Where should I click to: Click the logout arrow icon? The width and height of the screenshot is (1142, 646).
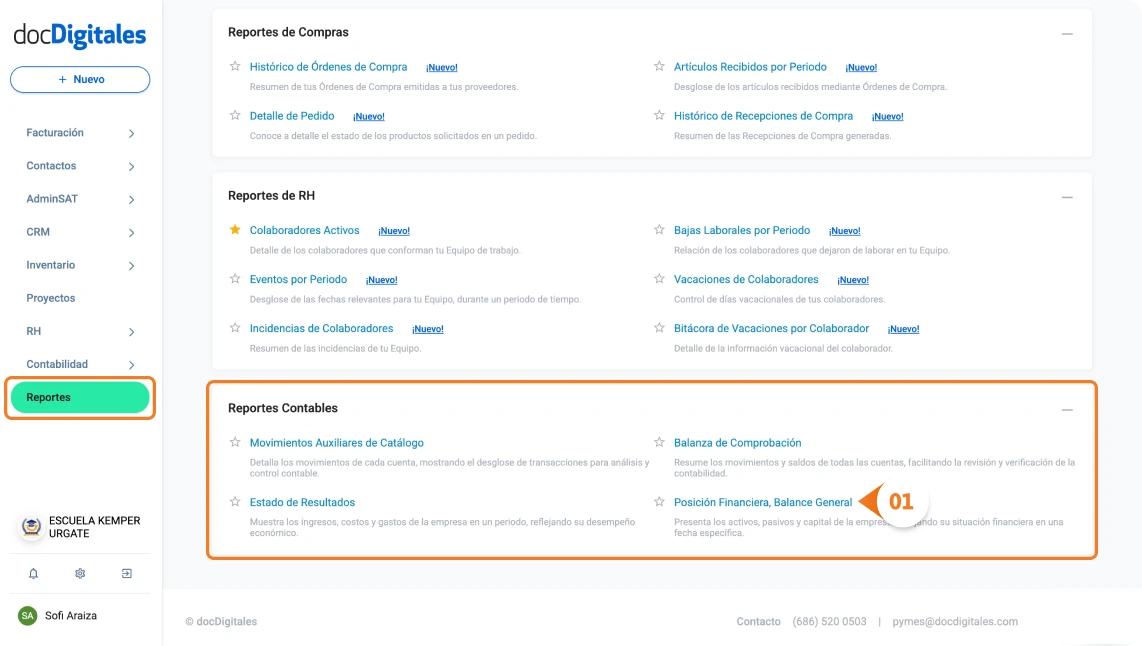tap(126, 573)
